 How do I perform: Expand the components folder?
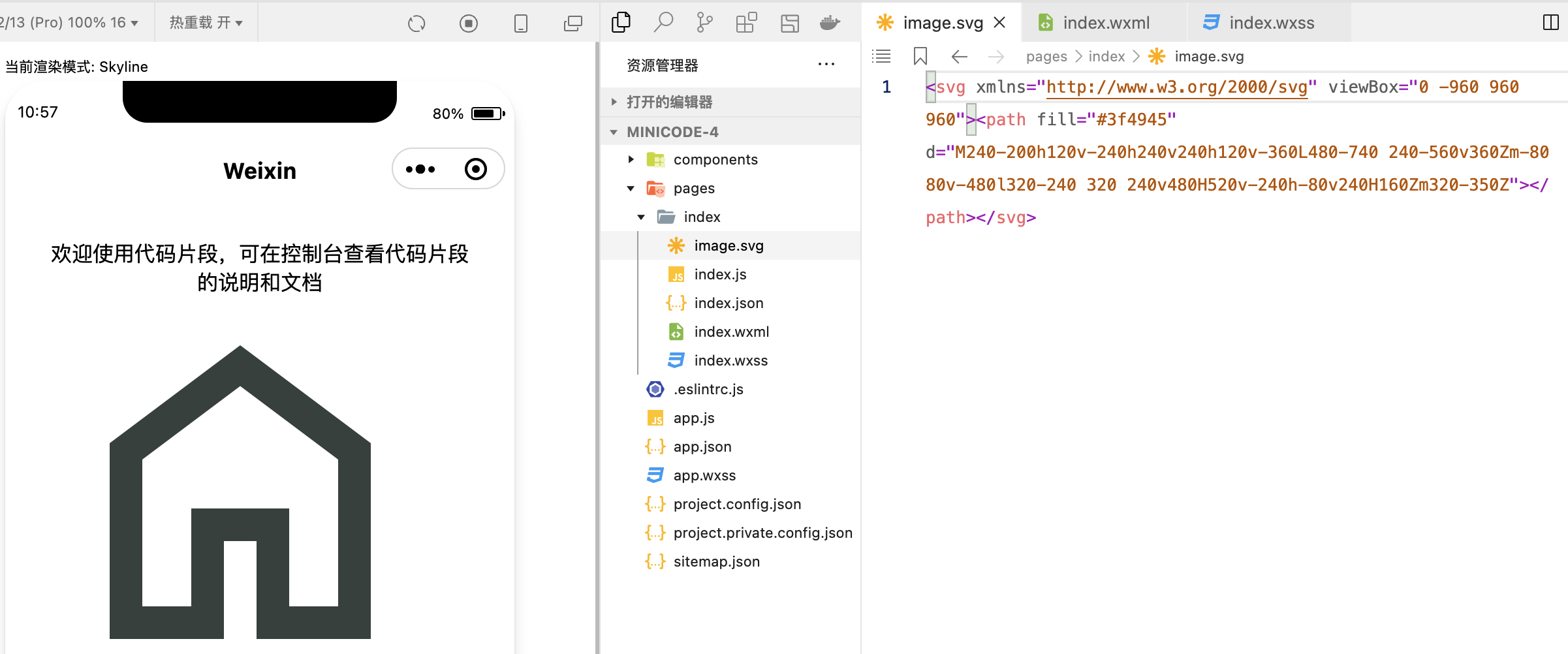point(730,159)
